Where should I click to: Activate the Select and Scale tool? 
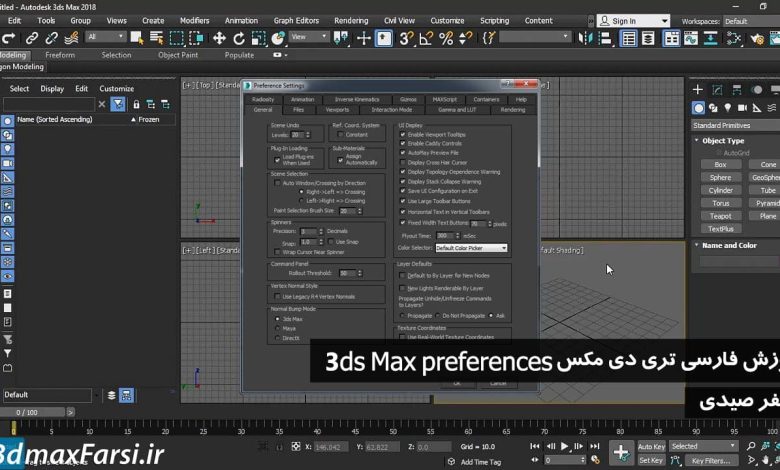tap(259, 38)
